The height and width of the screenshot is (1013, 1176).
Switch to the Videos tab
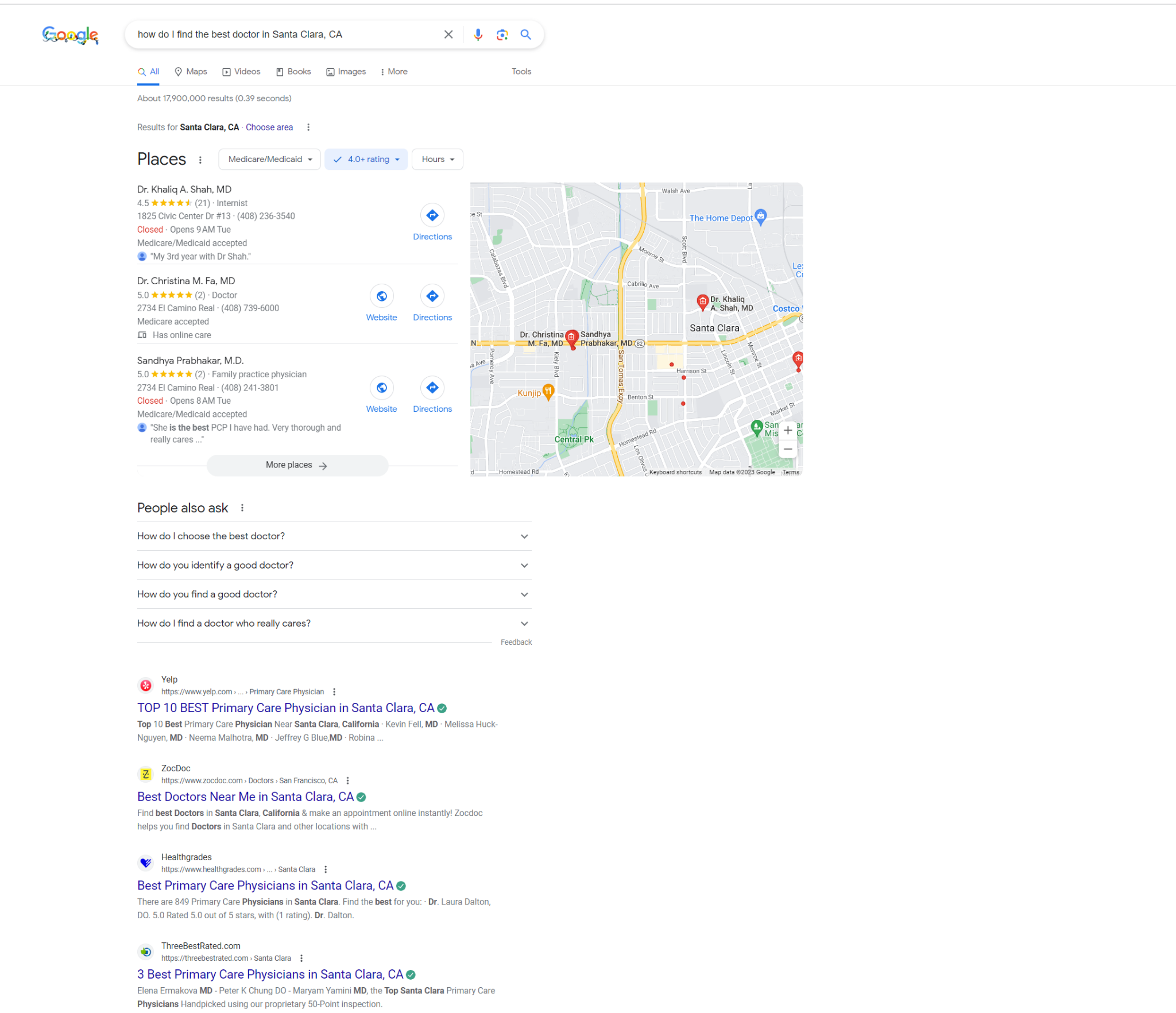(x=241, y=72)
